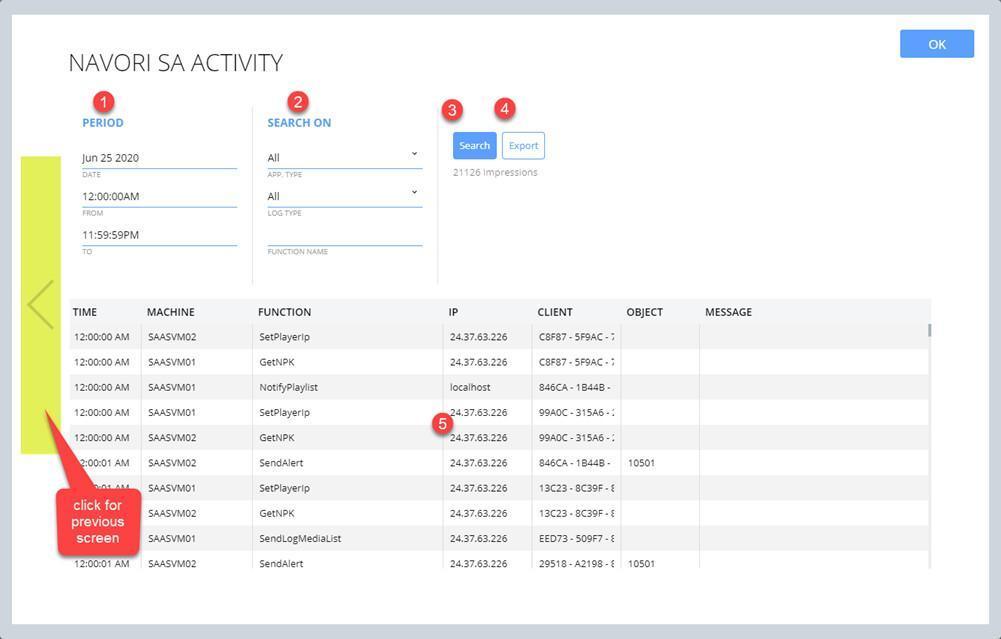1001x639 pixels.
Task: Edit the From time 12:00:00AM
Action: 160,196
